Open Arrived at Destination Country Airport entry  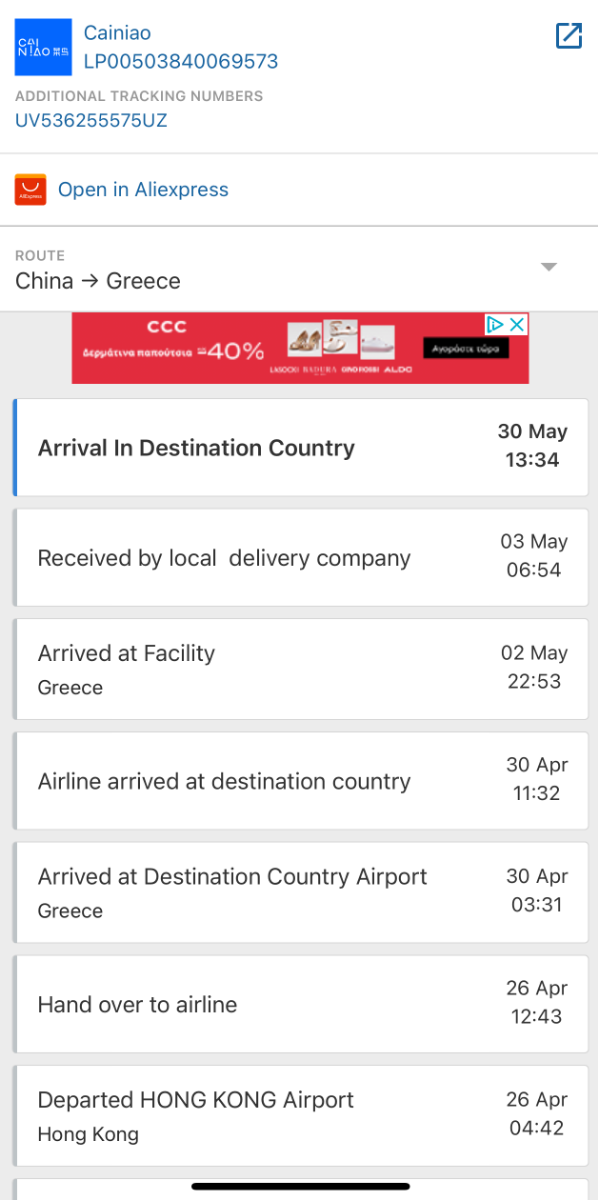point(300,892)
